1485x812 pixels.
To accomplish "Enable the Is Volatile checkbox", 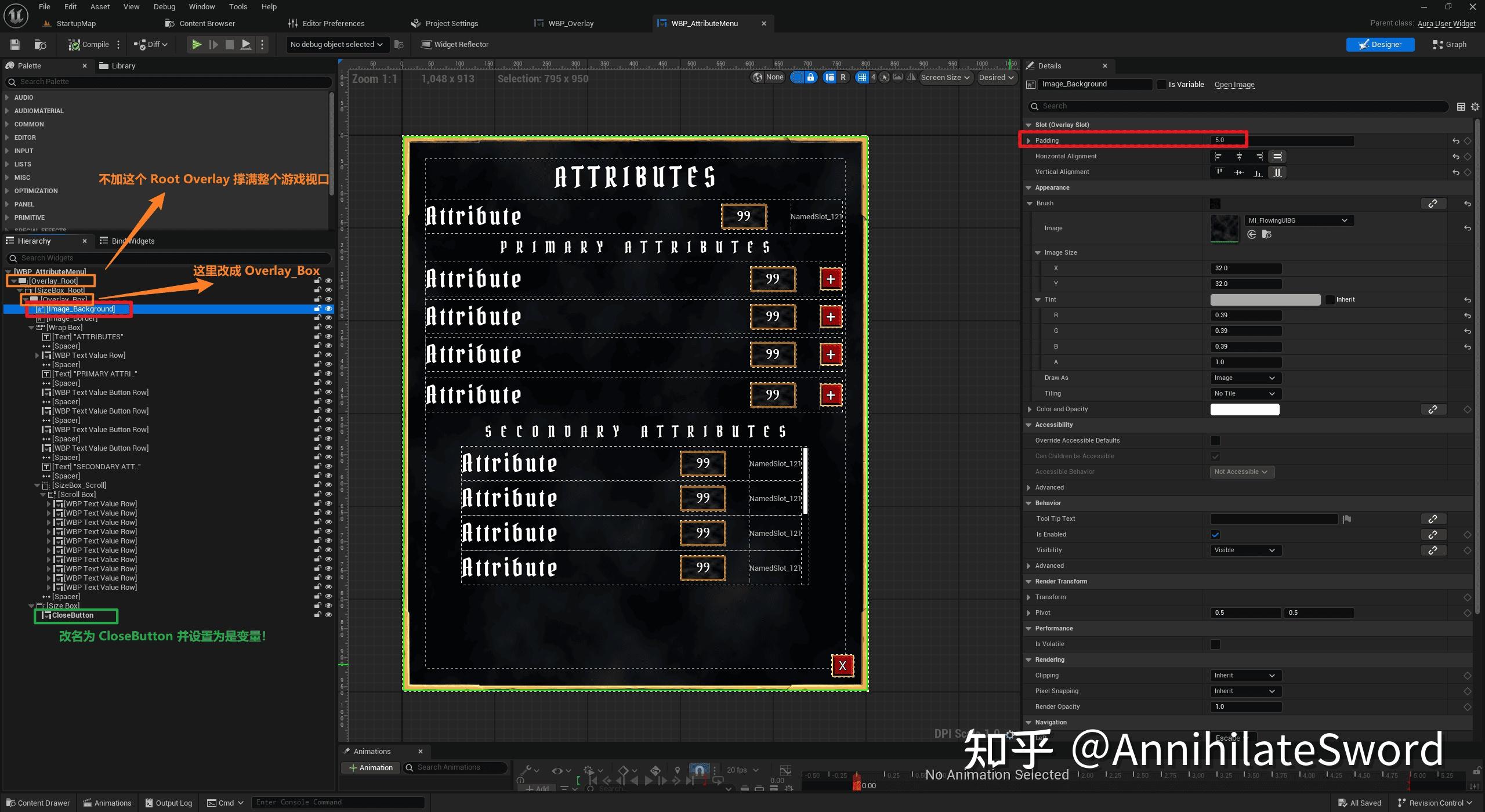I will pos(1215,644).
